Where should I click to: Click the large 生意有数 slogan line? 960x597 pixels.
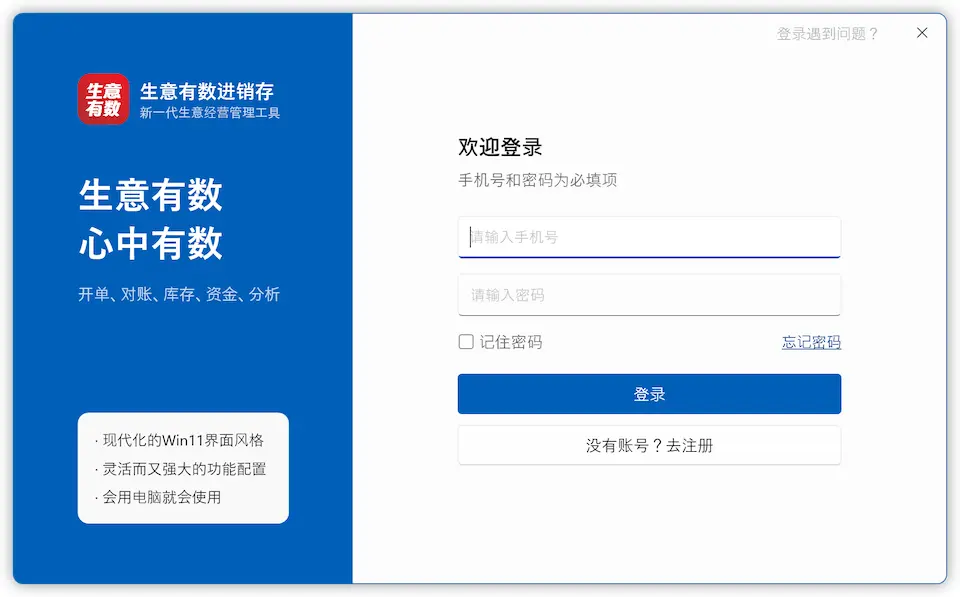coord(151,195)
